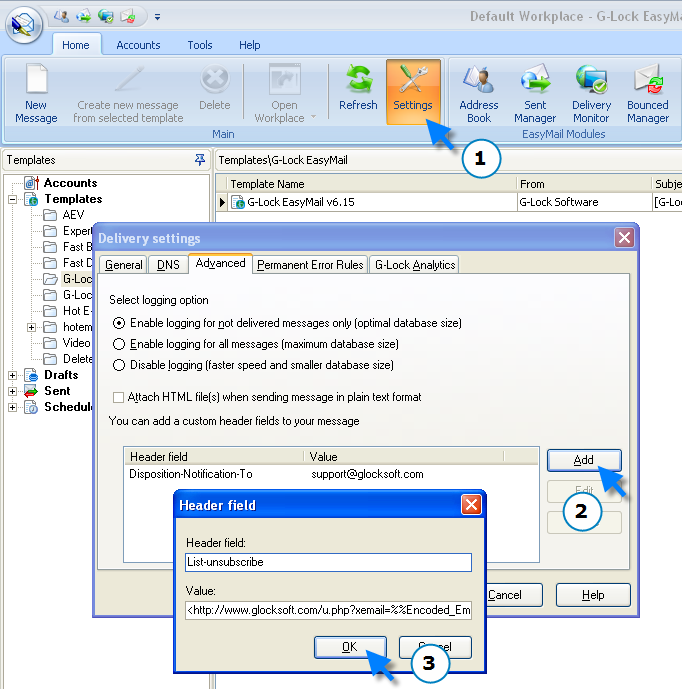Screen dimensions: 682x689
Task: Check Attach HTML file(s) when sending plain text
Action: [x=118, y=397]
